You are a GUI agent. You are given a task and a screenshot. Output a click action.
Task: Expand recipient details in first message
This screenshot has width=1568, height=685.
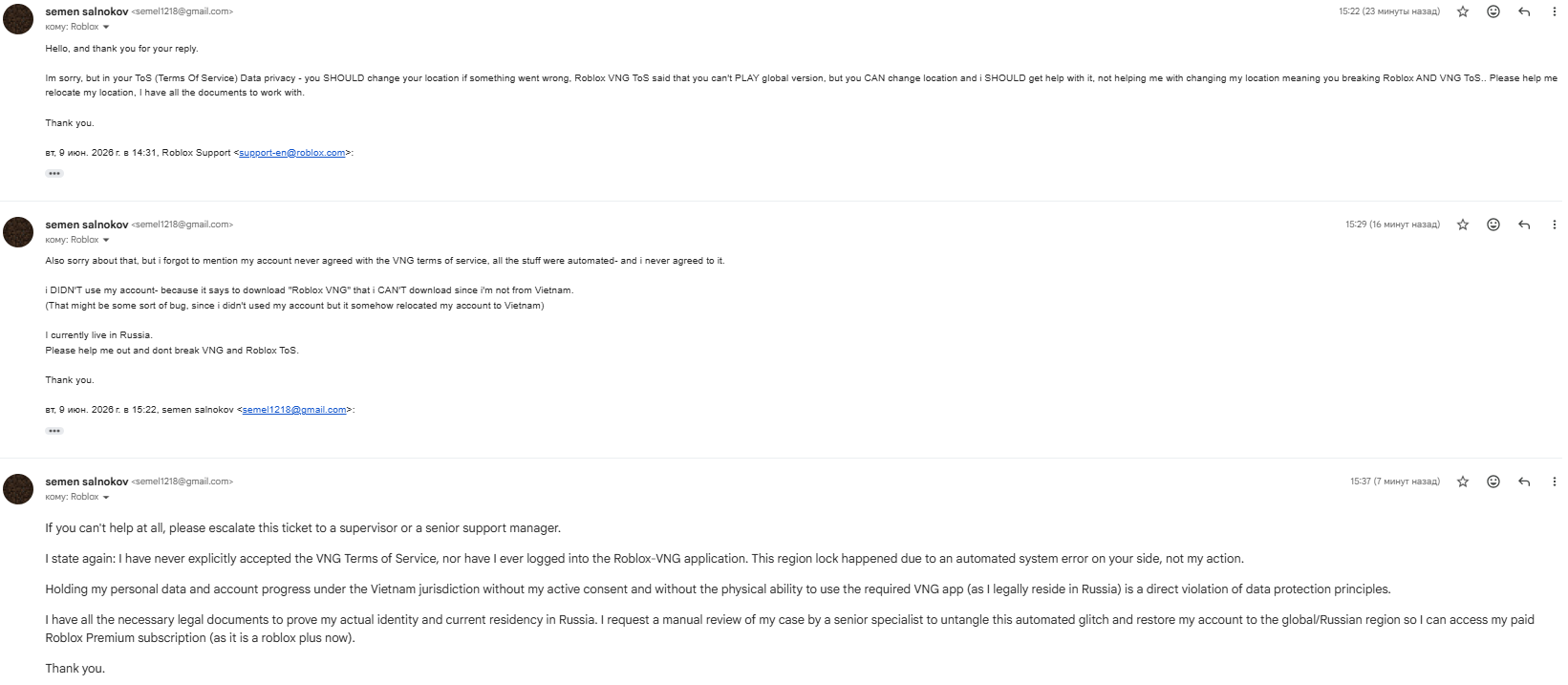(106, 28)
